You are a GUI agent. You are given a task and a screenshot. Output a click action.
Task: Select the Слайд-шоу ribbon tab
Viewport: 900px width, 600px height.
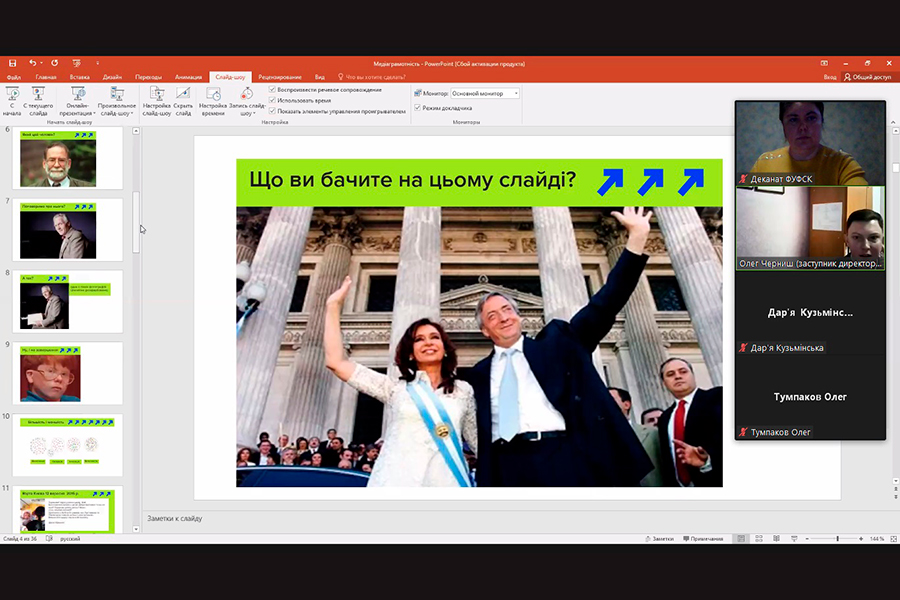coord(230,77)
